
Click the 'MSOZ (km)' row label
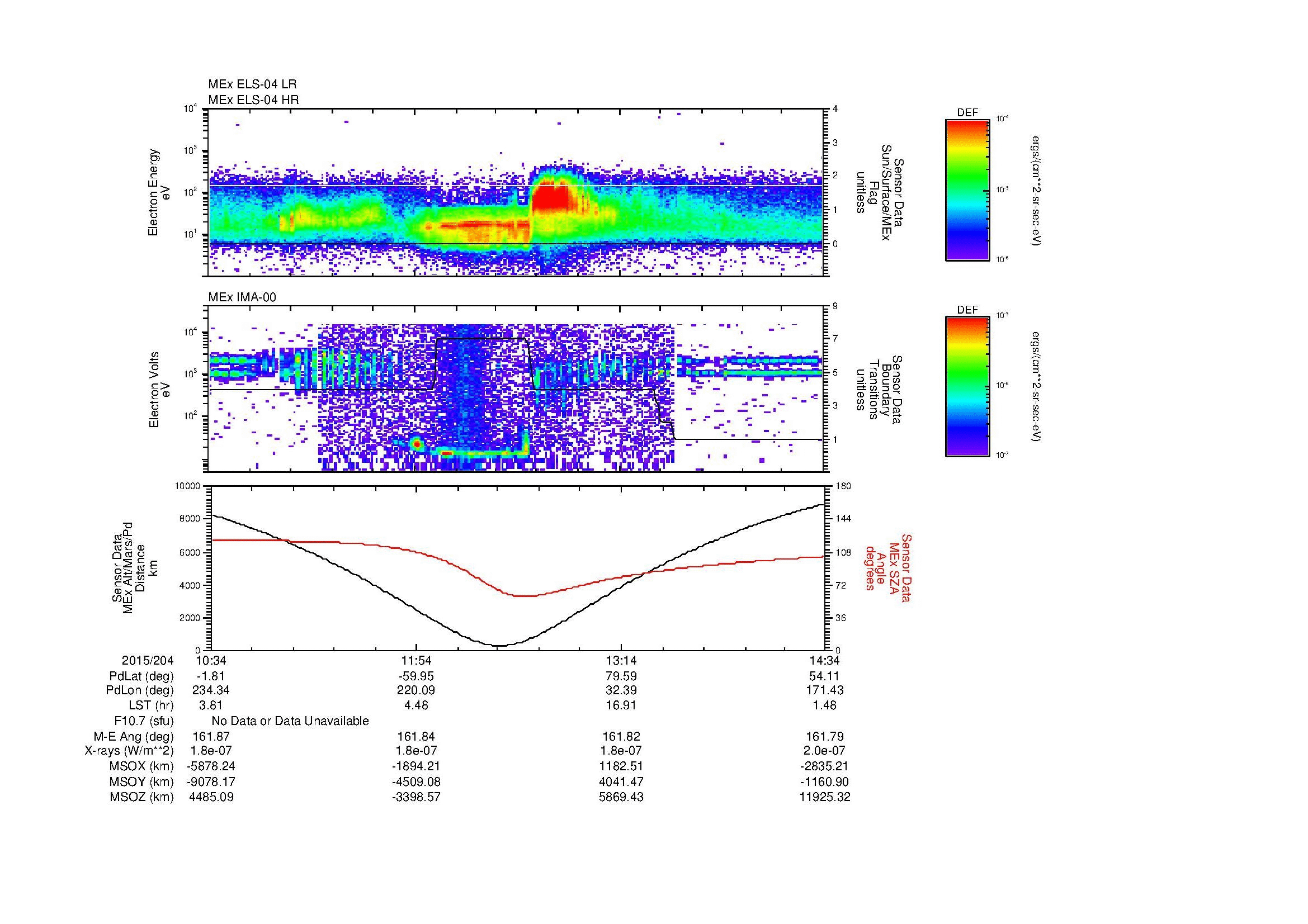(142, 797)
